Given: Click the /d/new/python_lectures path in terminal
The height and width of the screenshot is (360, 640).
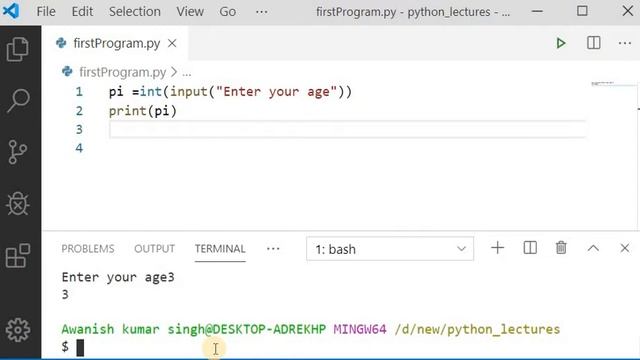Looking at the screenshot, I should tap(477, 329).
